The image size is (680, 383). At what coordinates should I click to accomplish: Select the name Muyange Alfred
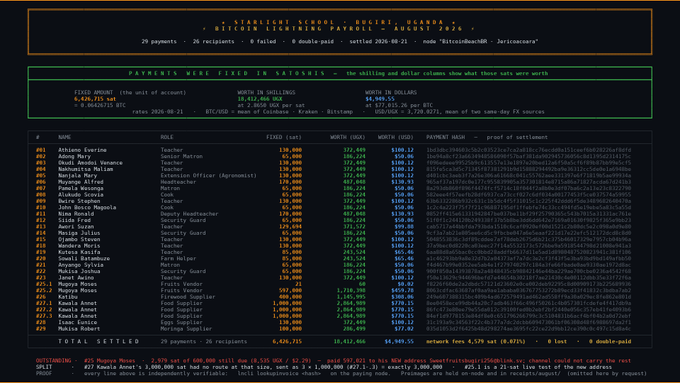click(81, 182)
